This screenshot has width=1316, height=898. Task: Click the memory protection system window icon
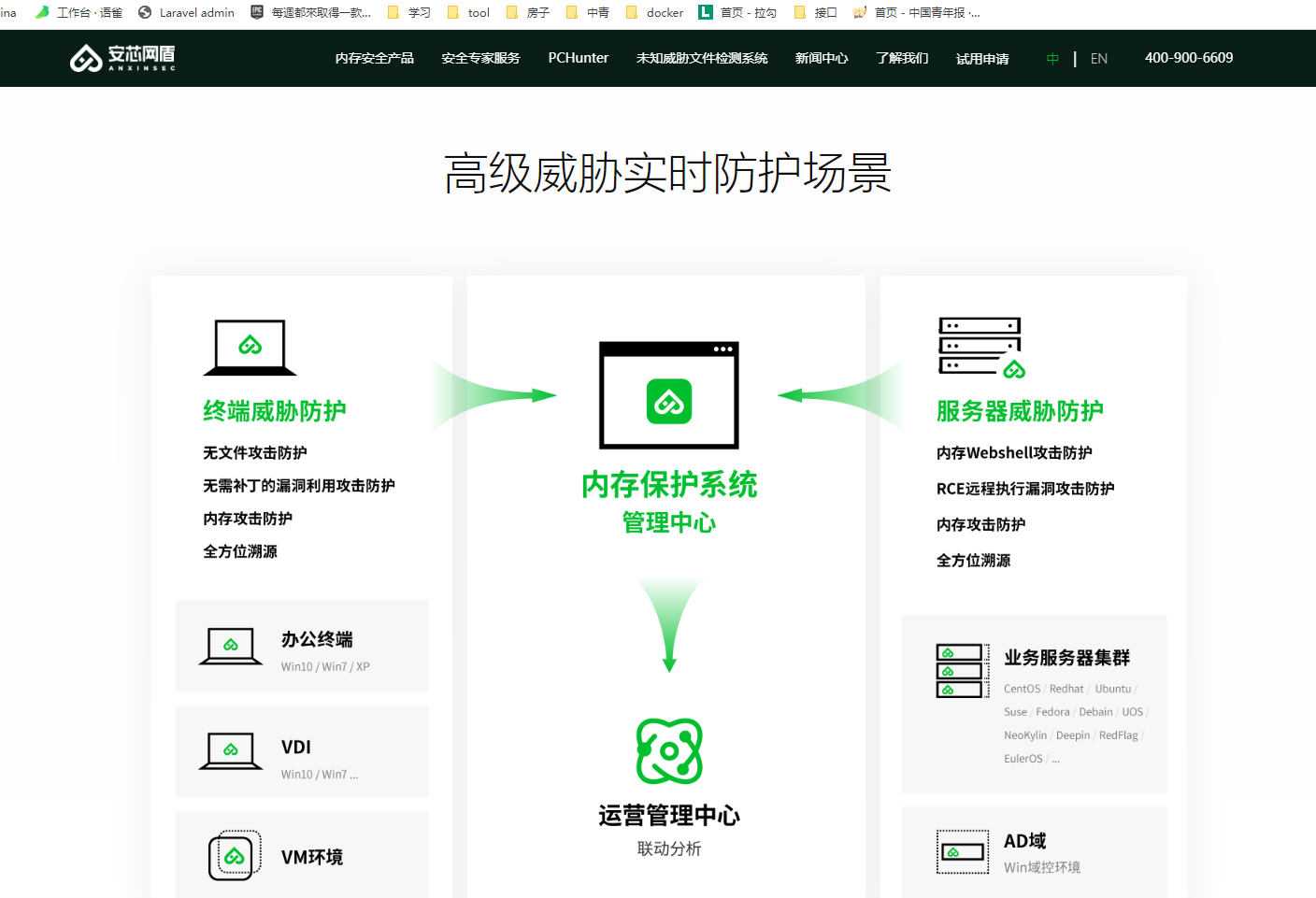tap(669, 395)
